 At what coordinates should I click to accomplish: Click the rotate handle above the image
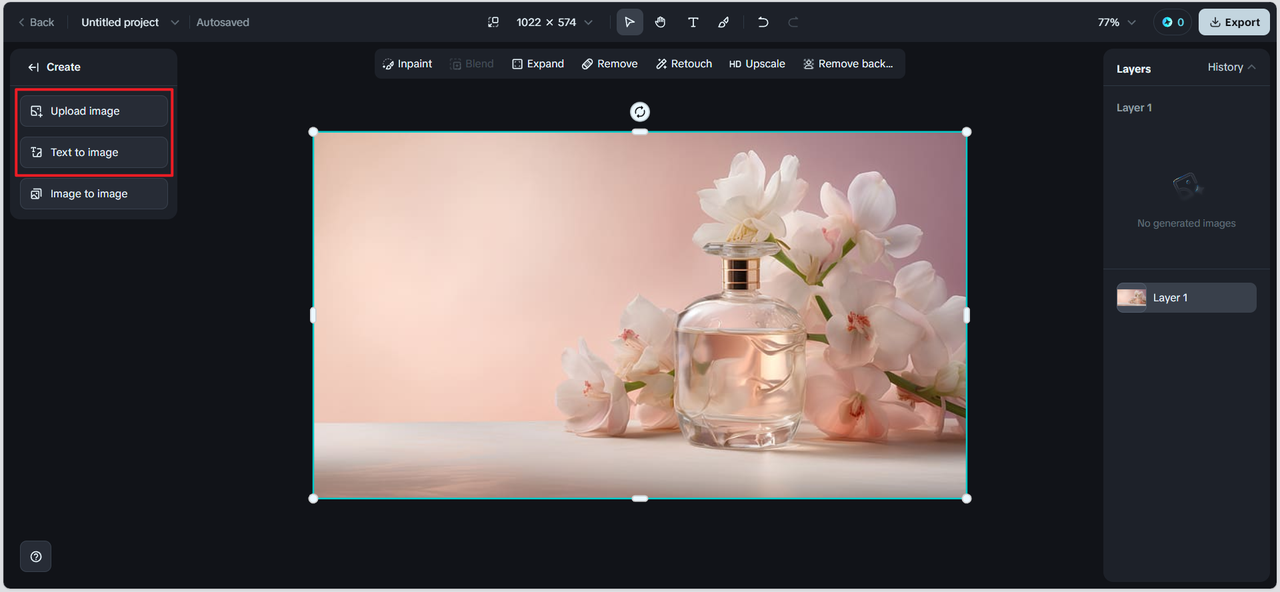click(640, 112)
